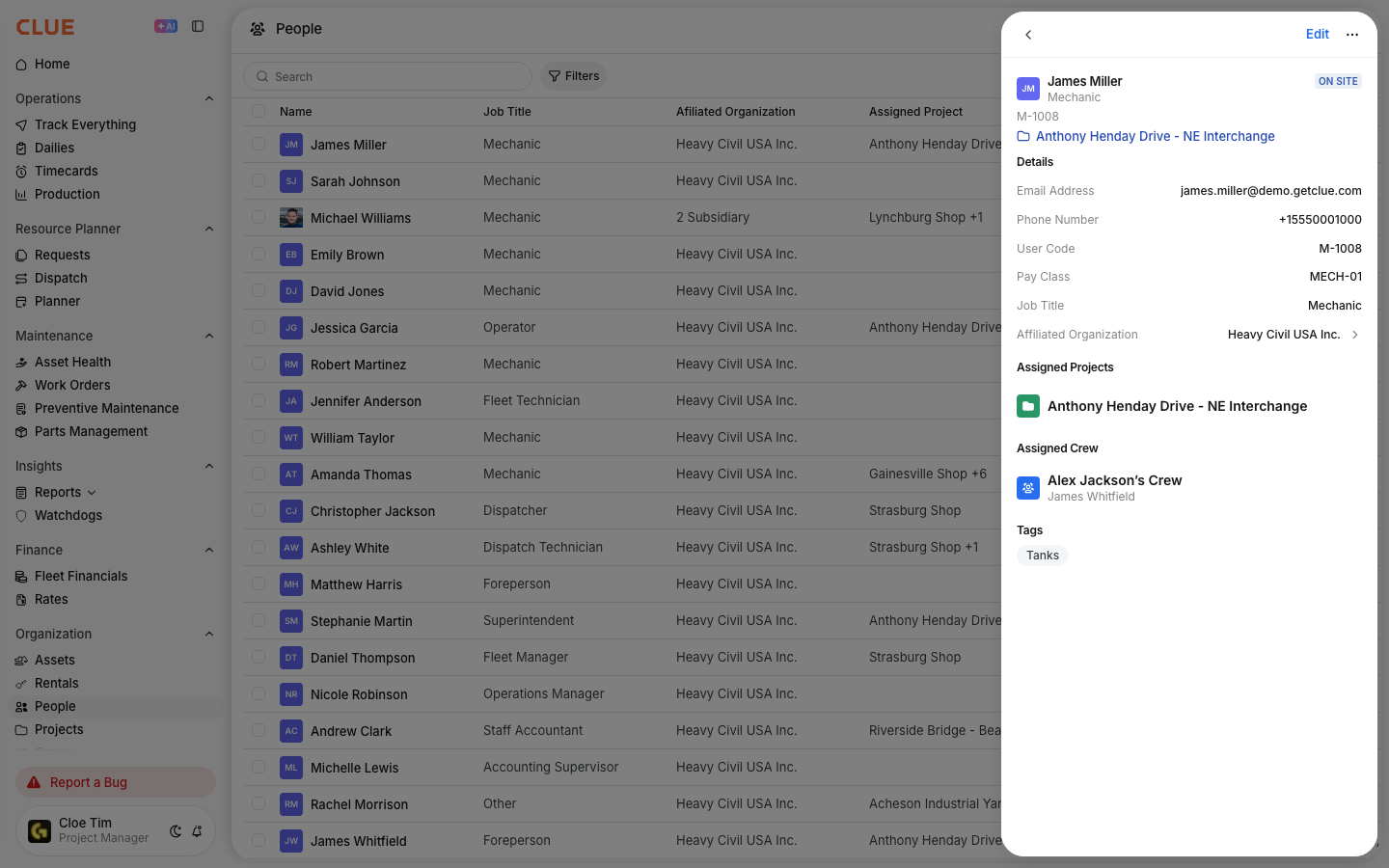The width and height of the screenshot is (1389, 868).
Task: Click Jessica Garcia's JG avatar
Action: point(291,328)
